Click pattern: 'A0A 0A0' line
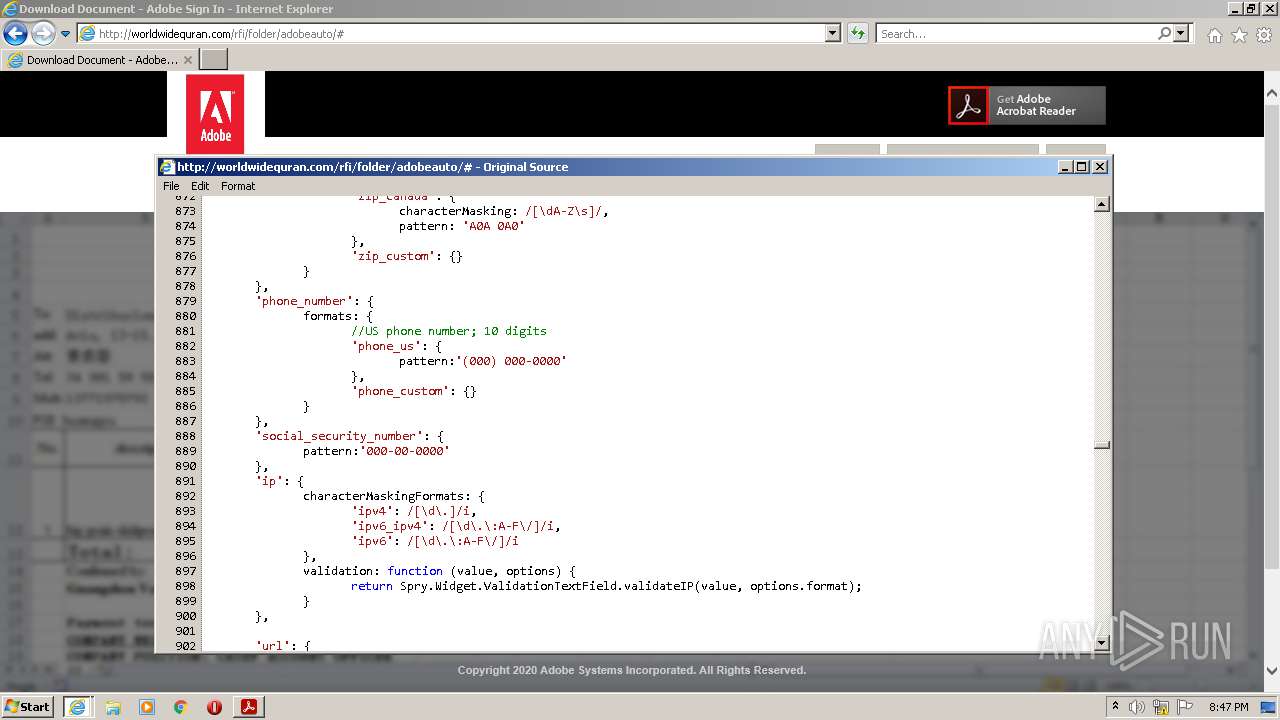 pyautogui.click(x=462, y=226)
